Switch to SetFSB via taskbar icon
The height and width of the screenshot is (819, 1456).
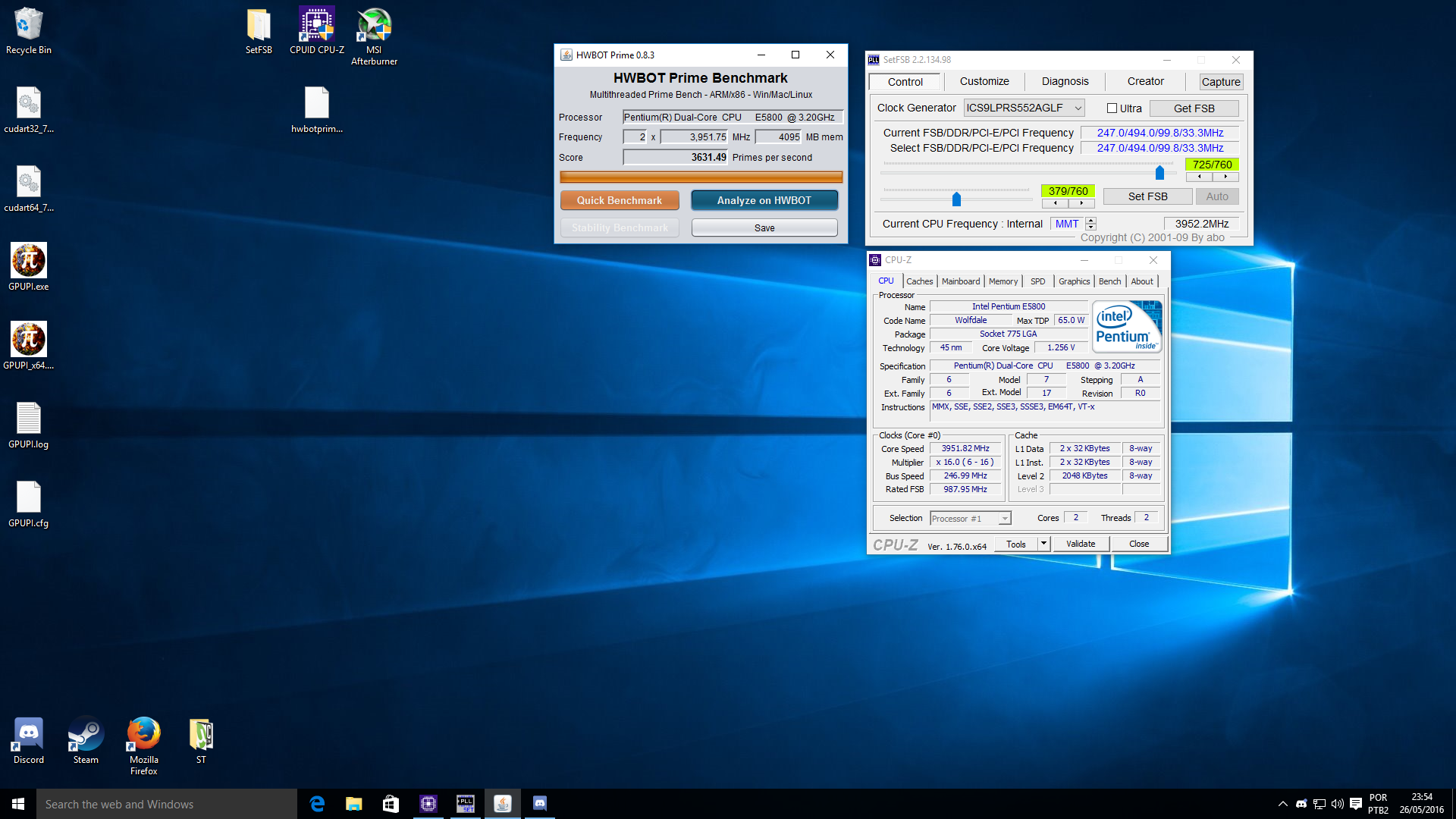tap(465, 804)
